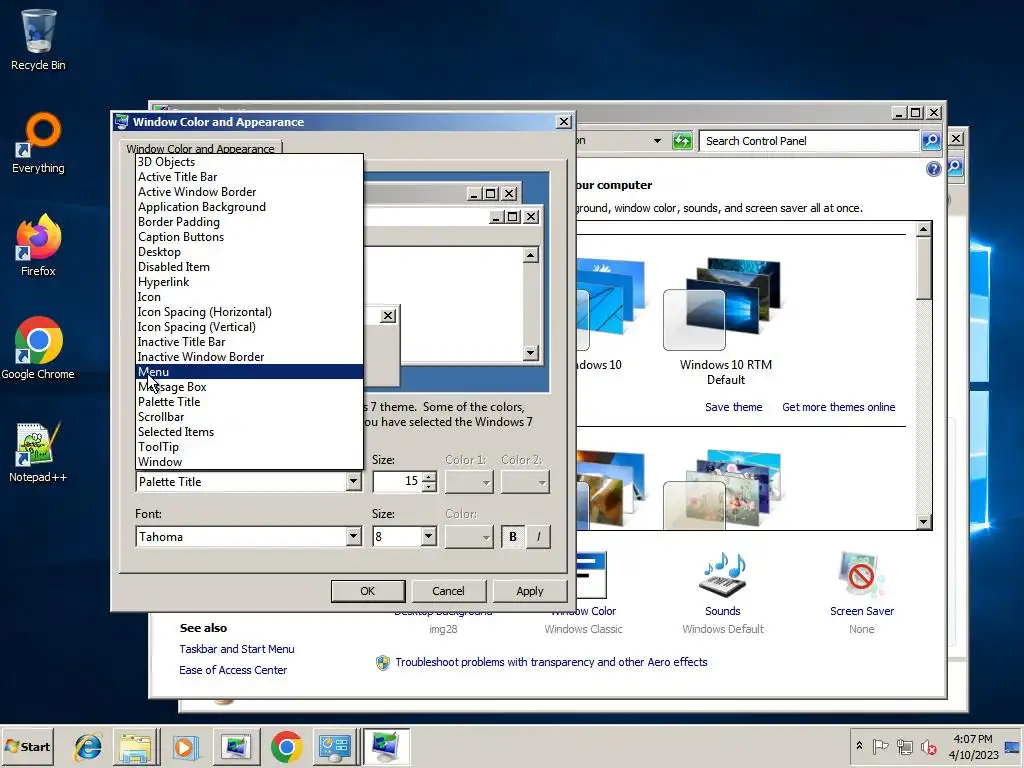
Task: Open the Recycle Bin desktop icon
Action: [38, 39]
